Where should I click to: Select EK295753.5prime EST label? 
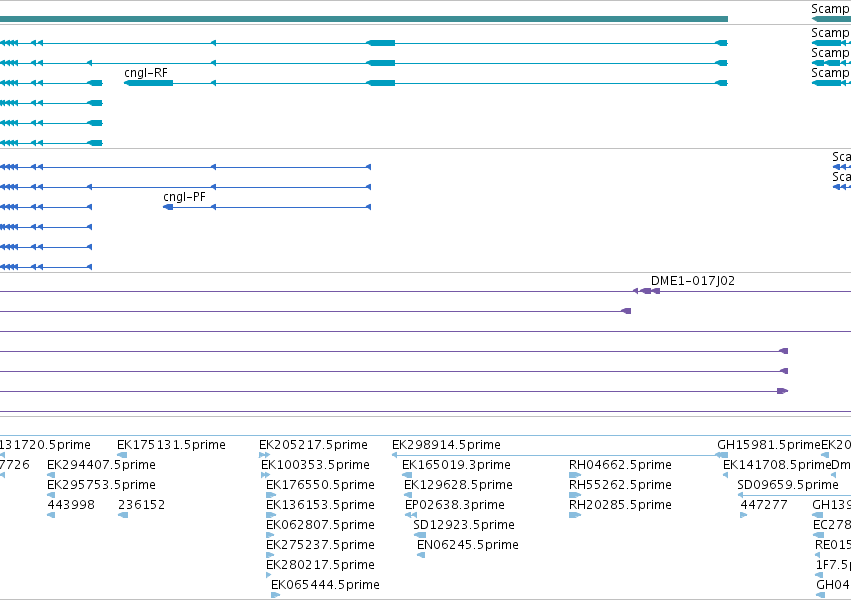(101, 485)
